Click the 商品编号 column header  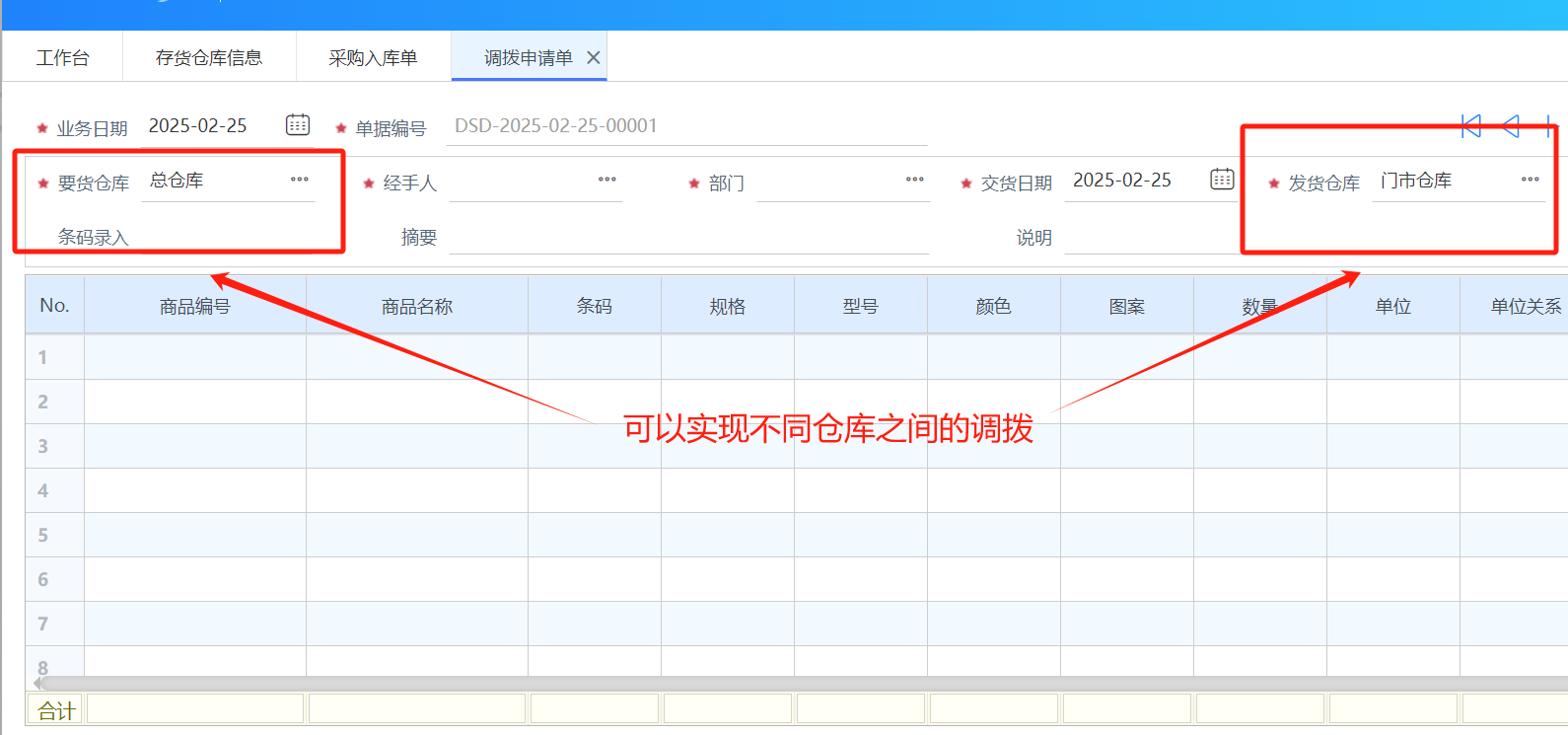tap(195, 307)
